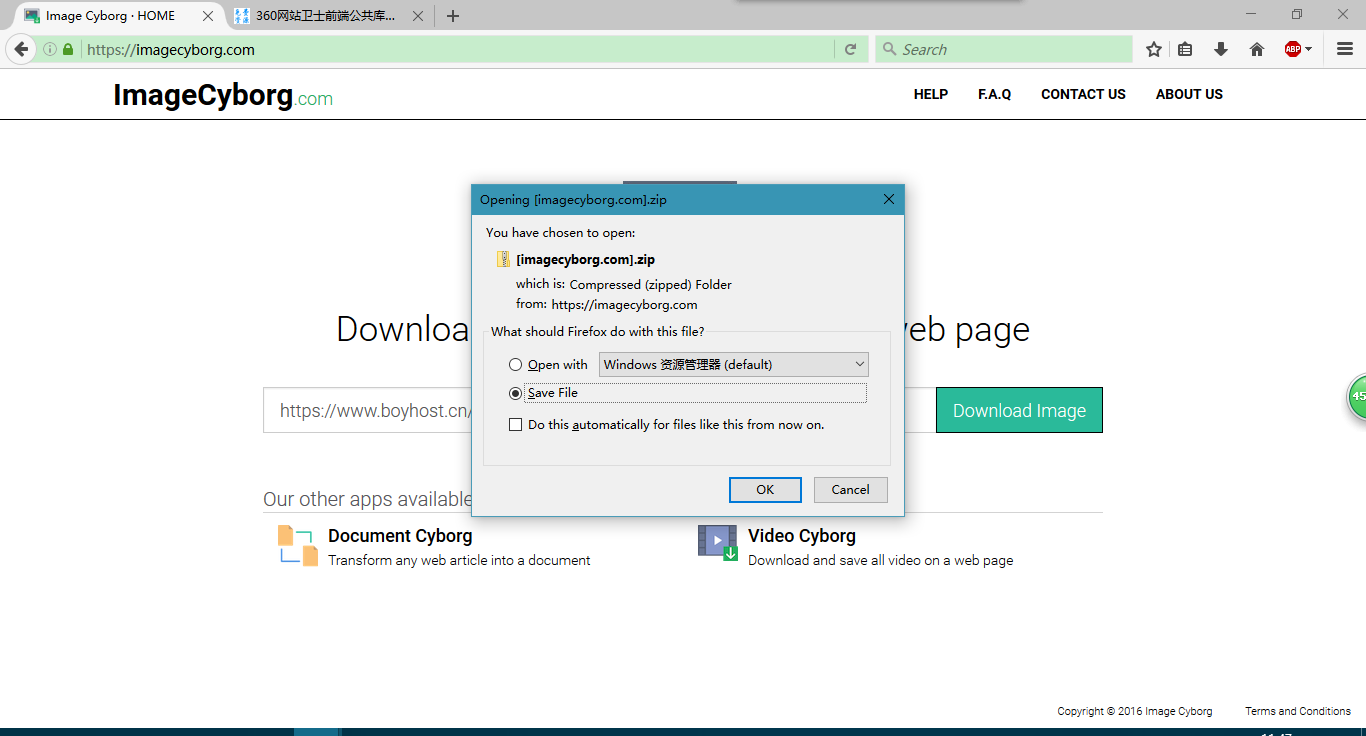The height and width of the screenshot is (736, 1366).
Task: Select the Save File radio button
Action: (x=516, y=393)
